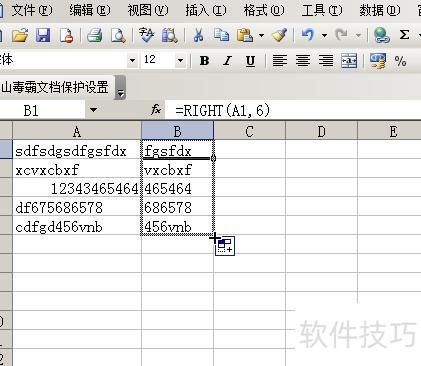Open the 编辑(E) menu
The height and width of the screenshot is (366, 421).
click(x=90, y=10)
